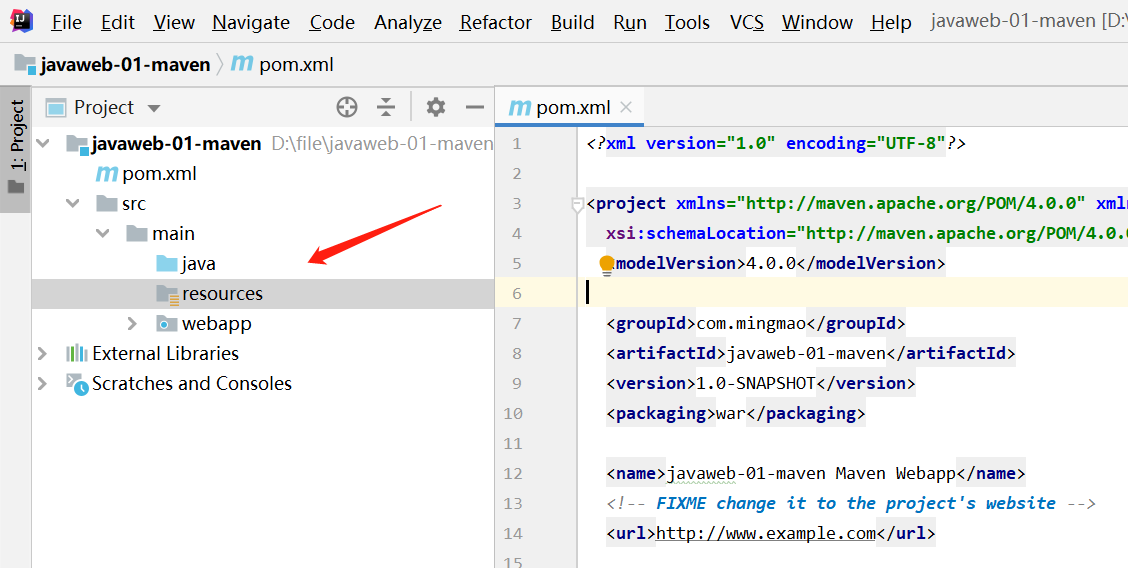Click the Scratches and Consoles icon
The image size is (1128, 568).
click(77, 384)
